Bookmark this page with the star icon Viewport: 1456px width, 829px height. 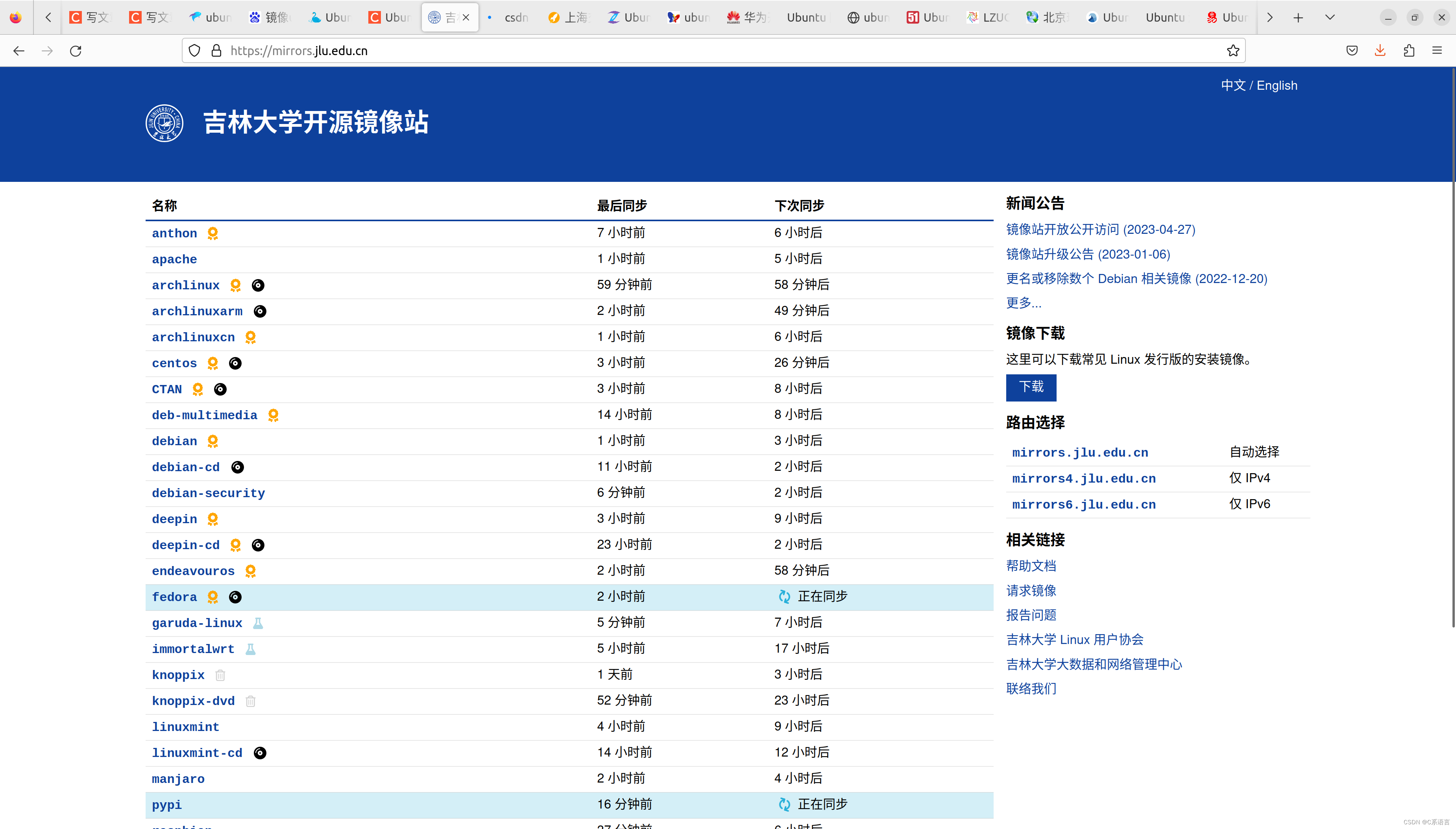point(1233,51)
